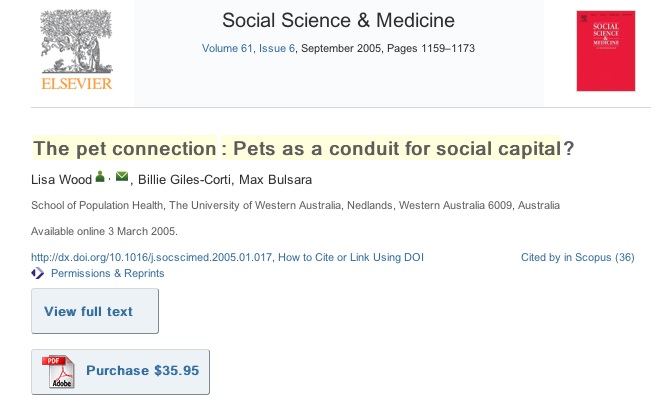This screenshot has height=405, width=661.
Task: View Cited by in Scopus (36)
Action: point(578,257)
